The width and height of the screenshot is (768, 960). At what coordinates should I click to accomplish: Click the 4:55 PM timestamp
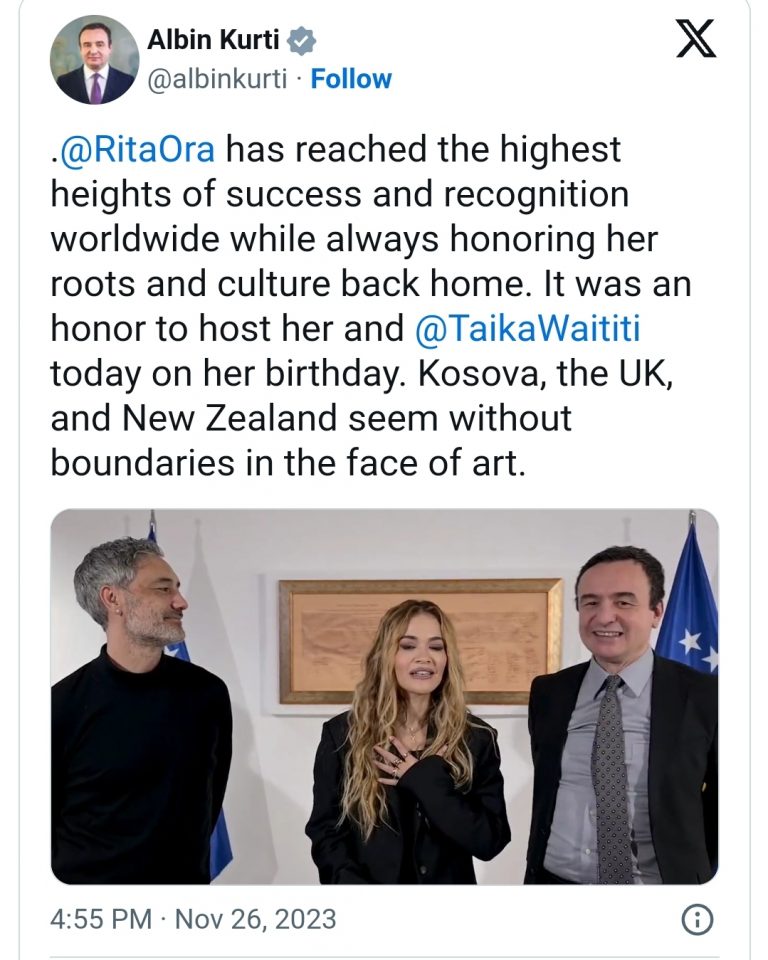[x=100, y=920]
